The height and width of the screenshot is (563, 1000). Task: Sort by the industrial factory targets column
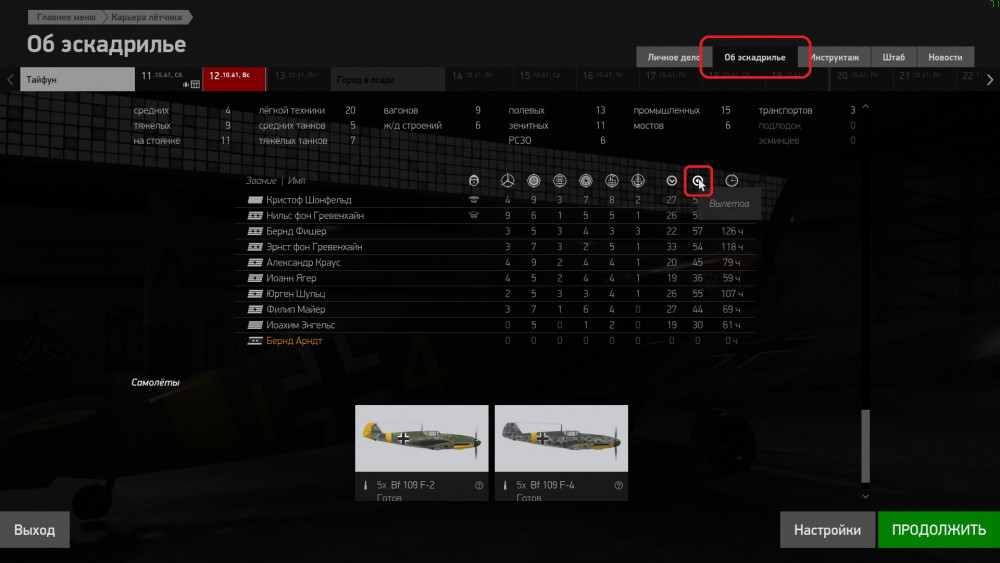pos(612,180)
